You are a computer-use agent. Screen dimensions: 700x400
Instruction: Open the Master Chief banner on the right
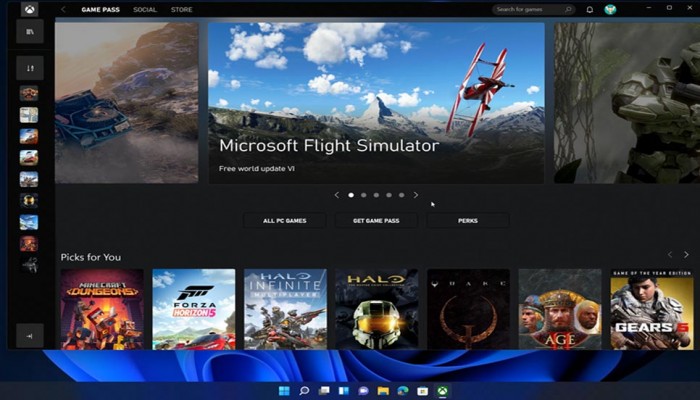tap(627, 103)
